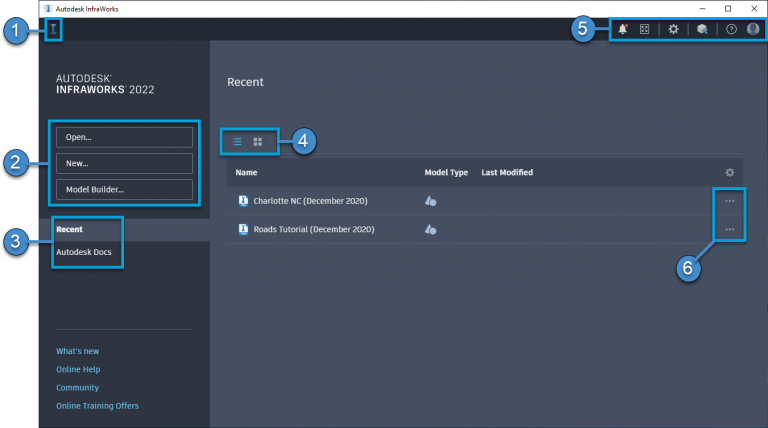Open the notifications bell
This screenshot has width=768, height=428.
click(x=623, y=29)
